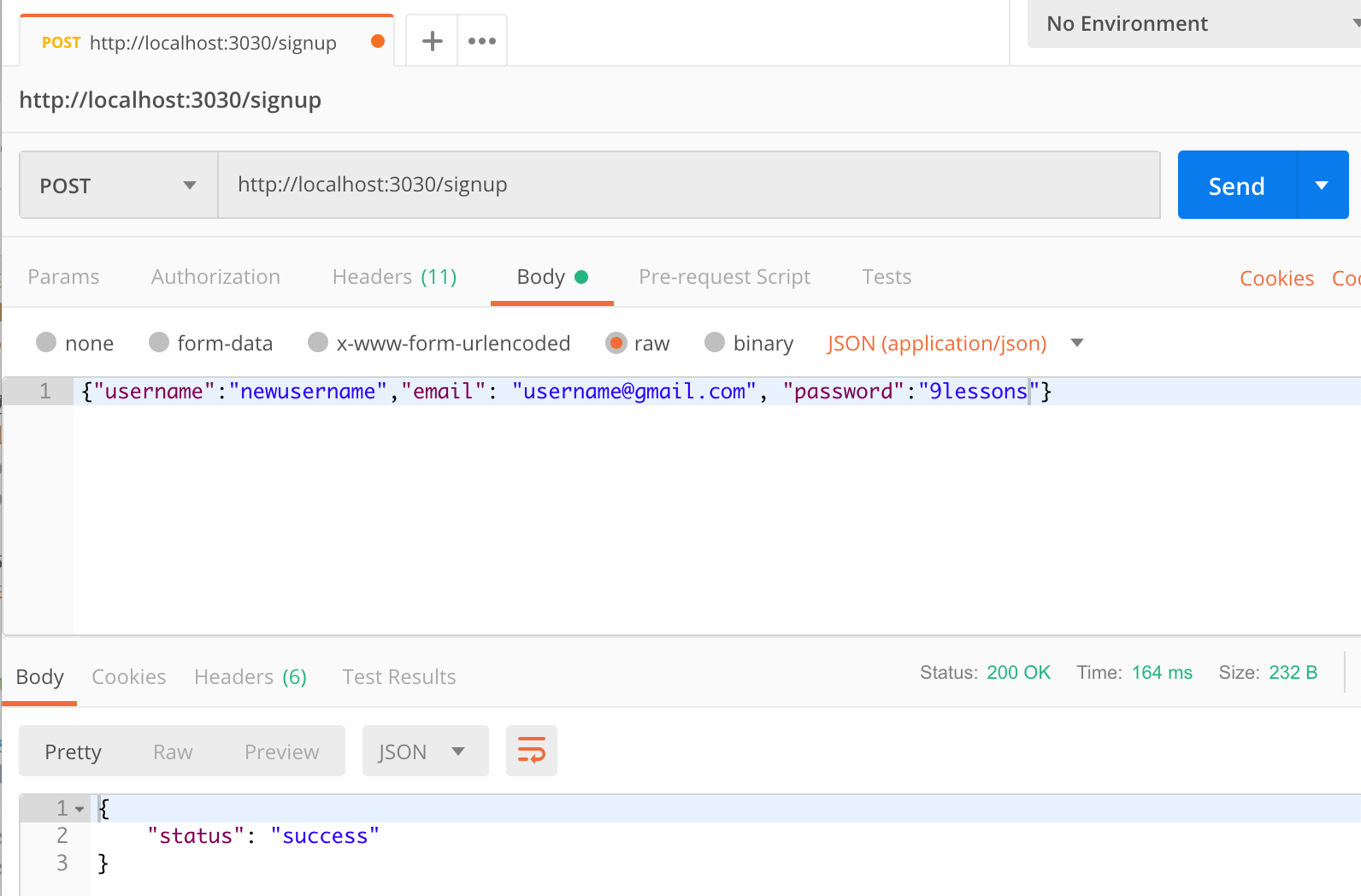Screen dimensions: 1361x896
Task: Open the Test Results tab
Action: tap(399, 677)
